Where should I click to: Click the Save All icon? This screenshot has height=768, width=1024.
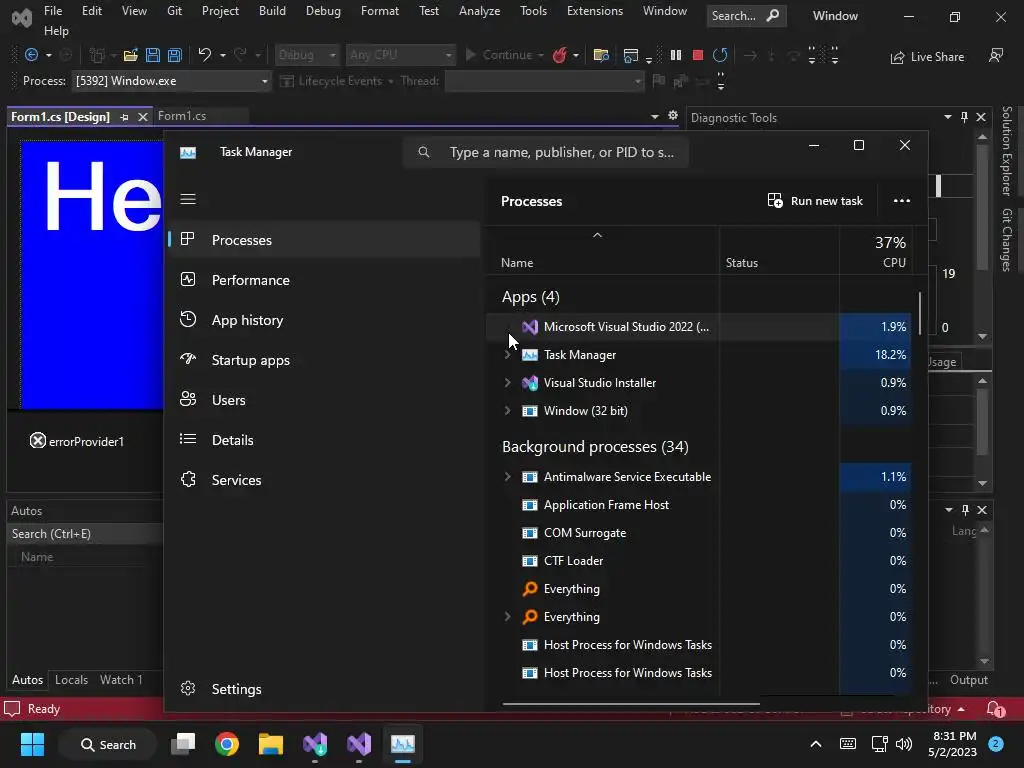(175, 55)
